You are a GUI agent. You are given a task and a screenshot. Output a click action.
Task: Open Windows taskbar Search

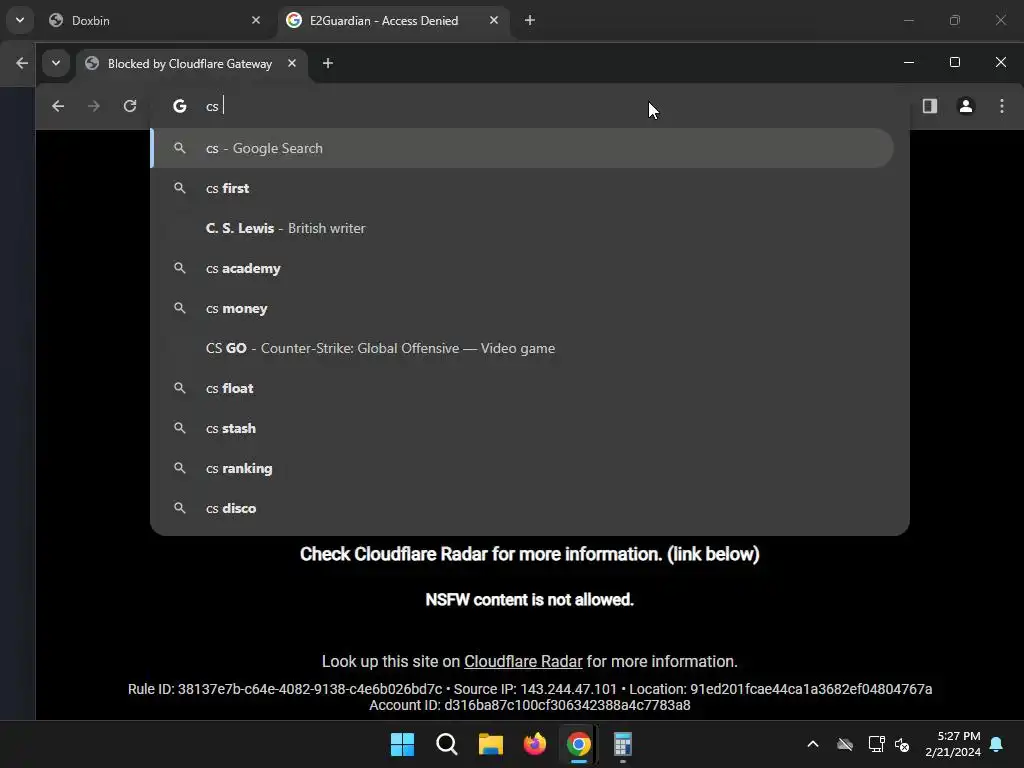[x=447, y=744]
